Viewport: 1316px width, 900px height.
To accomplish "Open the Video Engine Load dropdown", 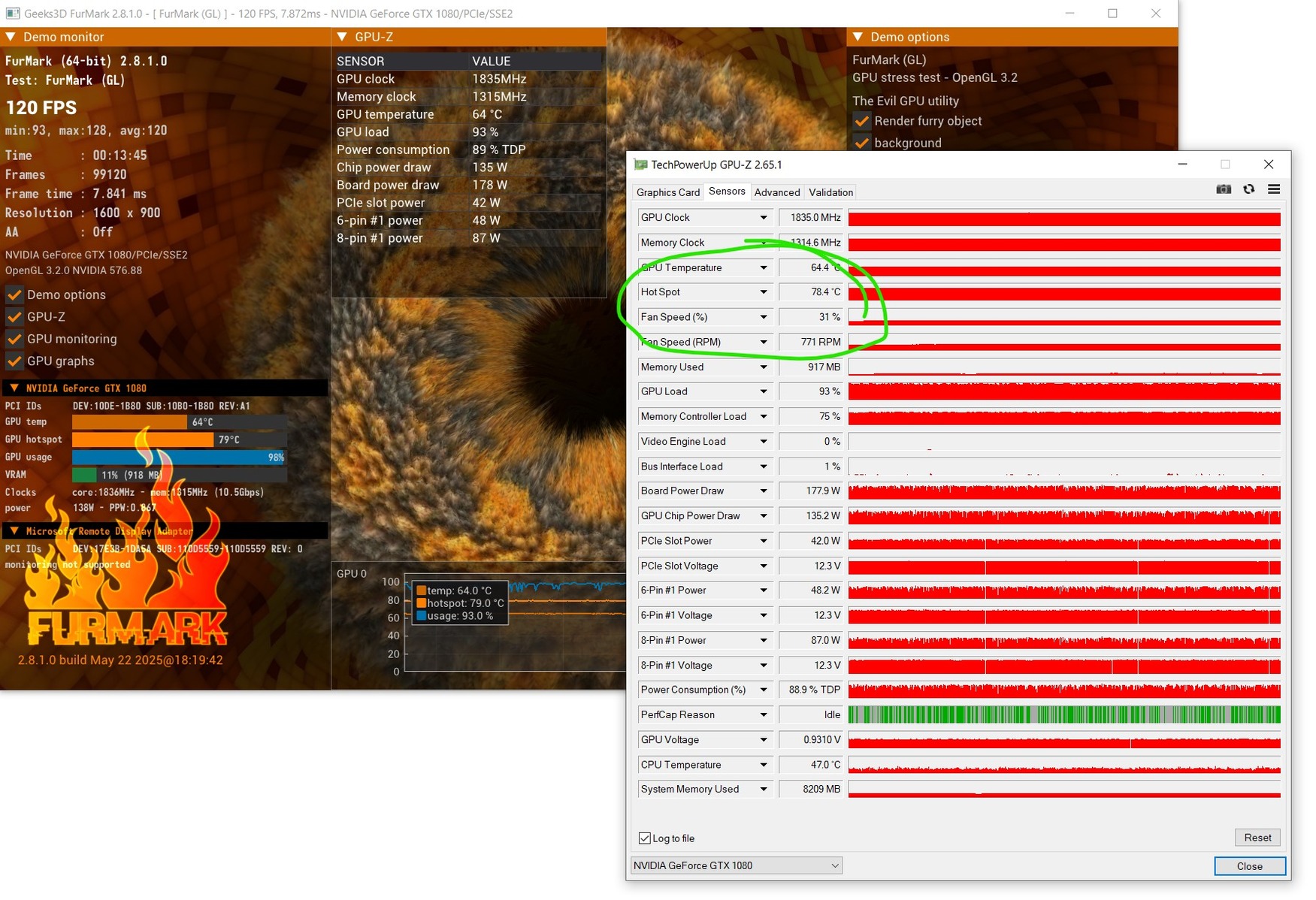I will (x=764, y=442).
